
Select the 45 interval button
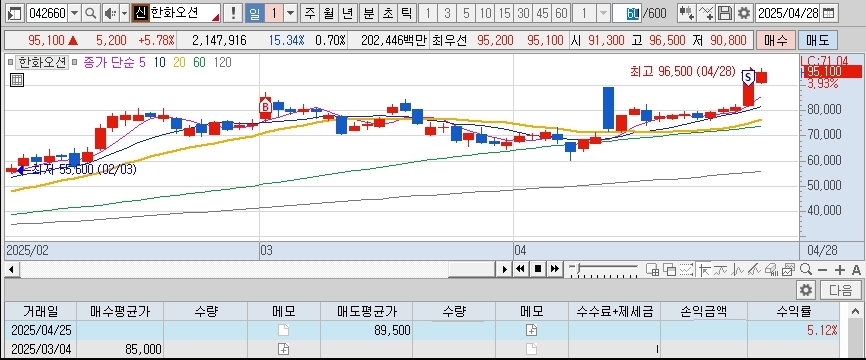click(542, 13)
